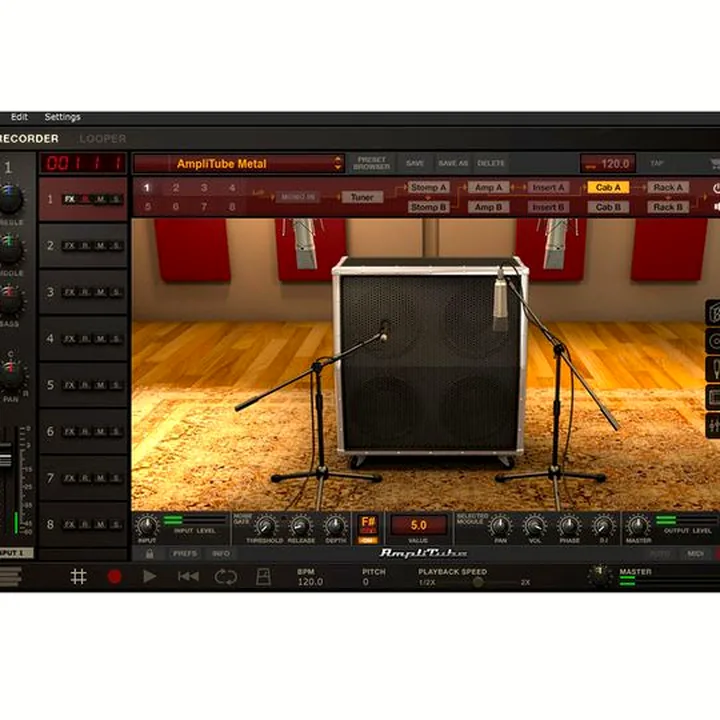The width and height of the screenshot is (720, 720).
Task: Toggle FX on recorder track 2
Action: tap(69, 246)
